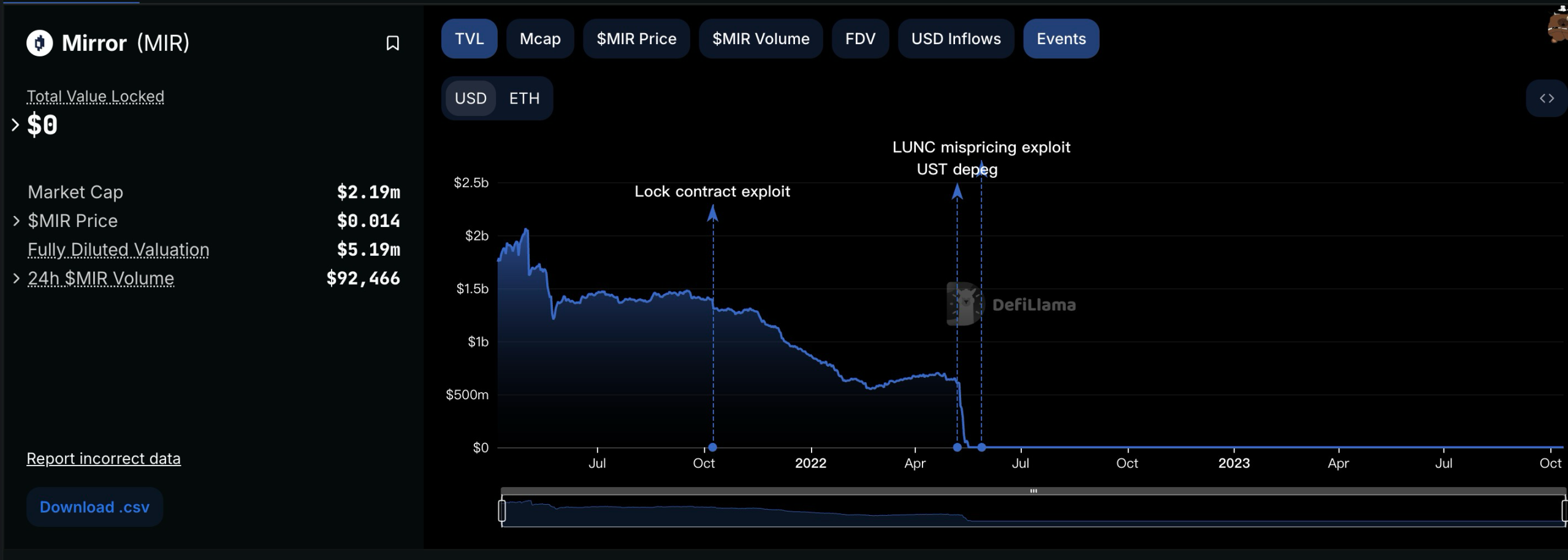Select the USD denomination tab

point(471,98)
